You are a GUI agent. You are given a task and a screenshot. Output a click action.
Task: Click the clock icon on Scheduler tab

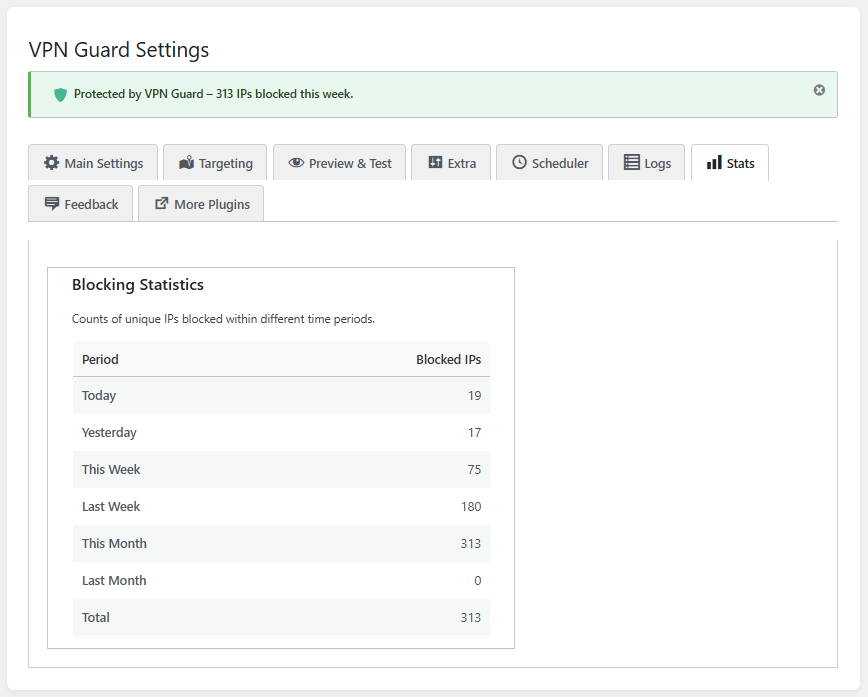tap(519, 162)
